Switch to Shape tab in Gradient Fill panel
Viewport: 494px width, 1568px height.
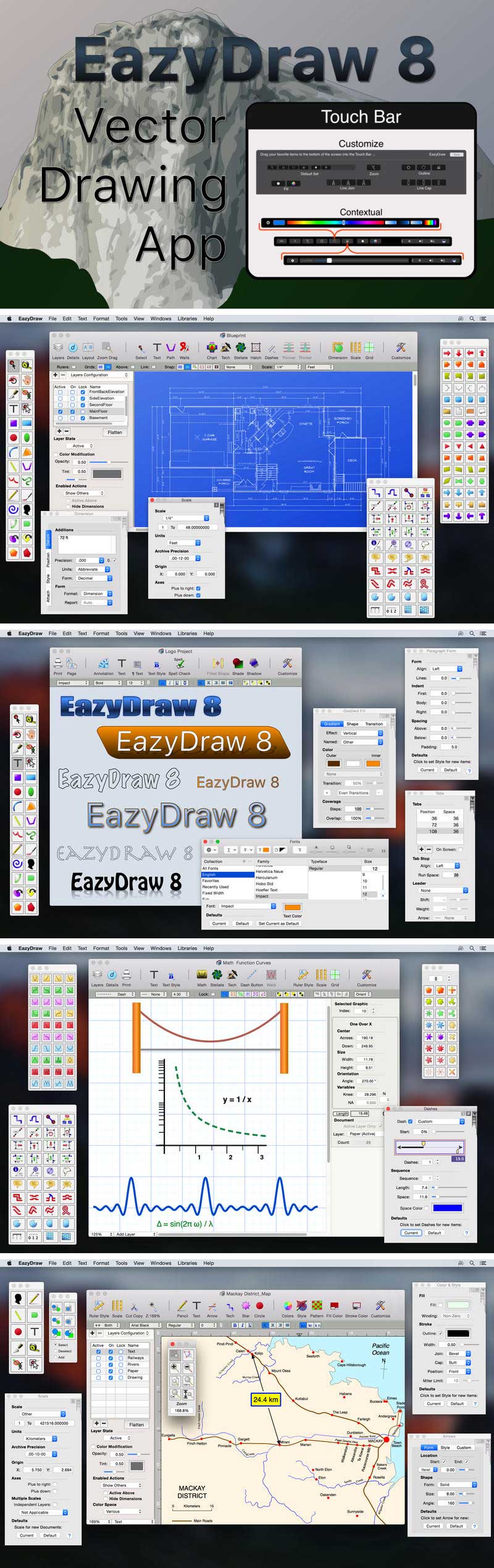(x=352, y=724)
